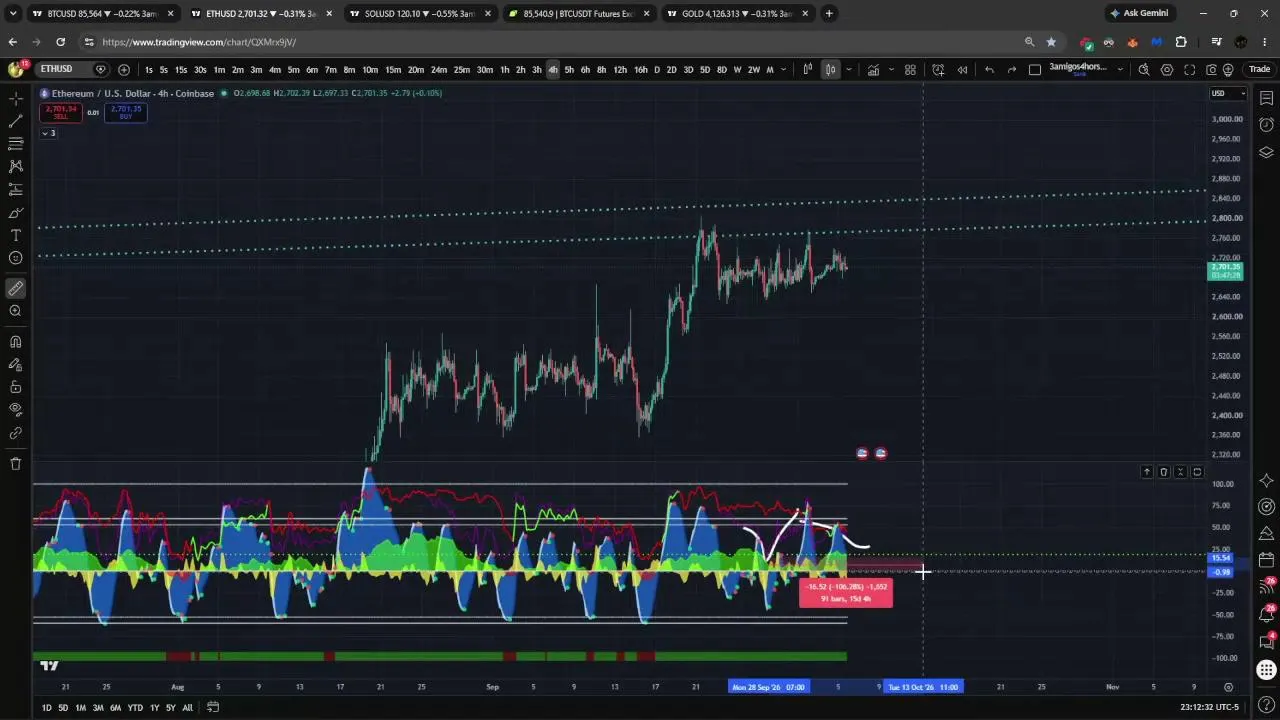1280x720 pixels.
Task: Toggle fullscreen chart mode
Action: coord(1189,69)
